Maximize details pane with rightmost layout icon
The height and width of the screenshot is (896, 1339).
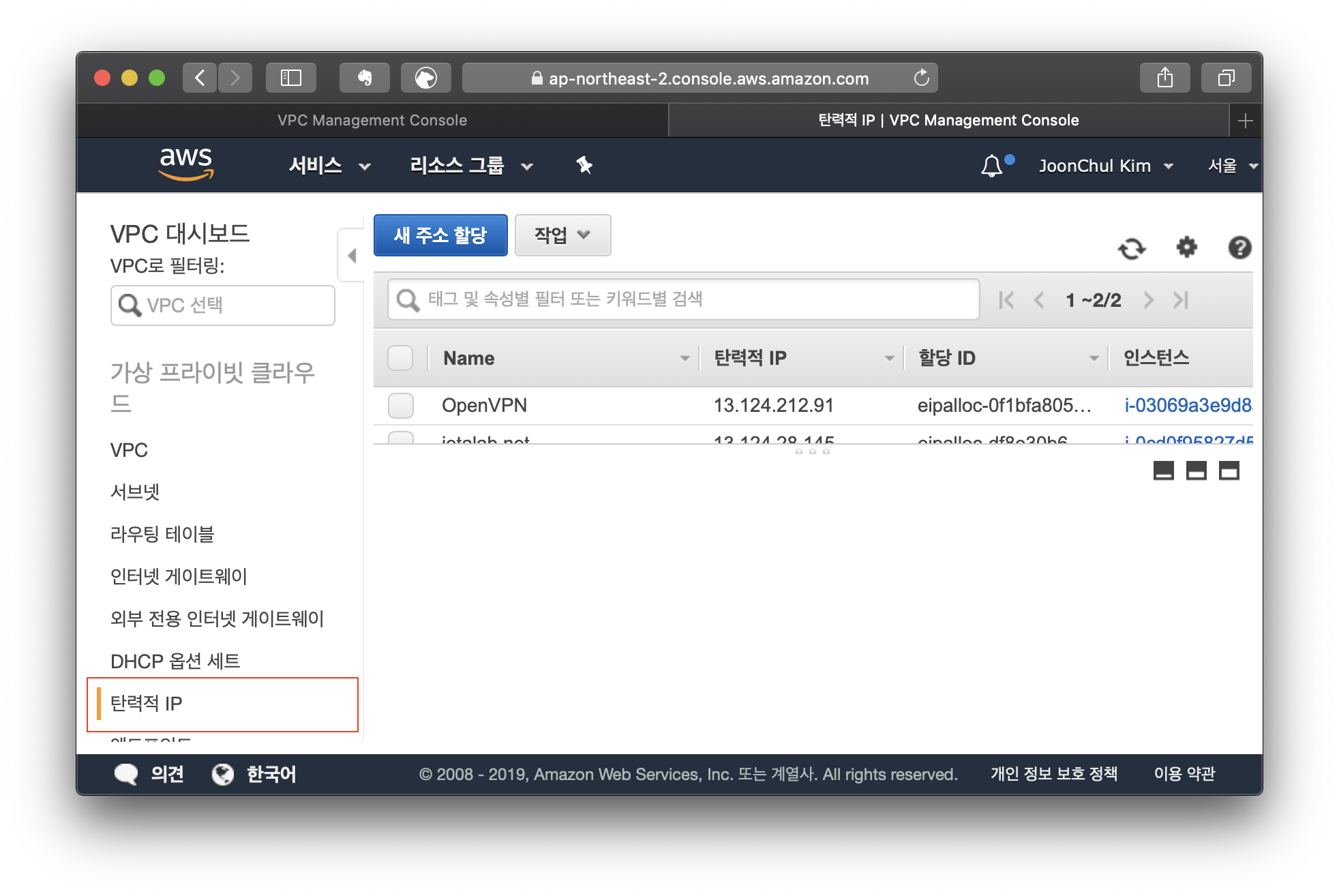(1229, 471)
